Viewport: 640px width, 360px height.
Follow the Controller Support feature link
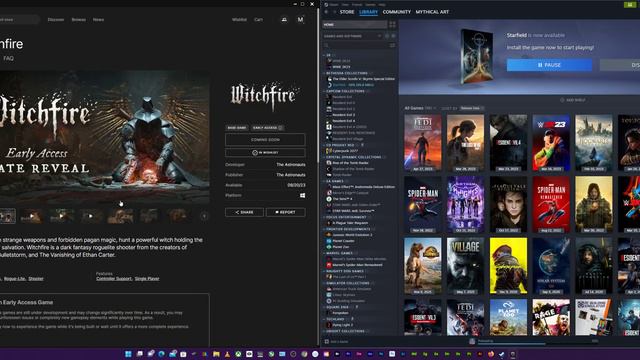[114, 279]
